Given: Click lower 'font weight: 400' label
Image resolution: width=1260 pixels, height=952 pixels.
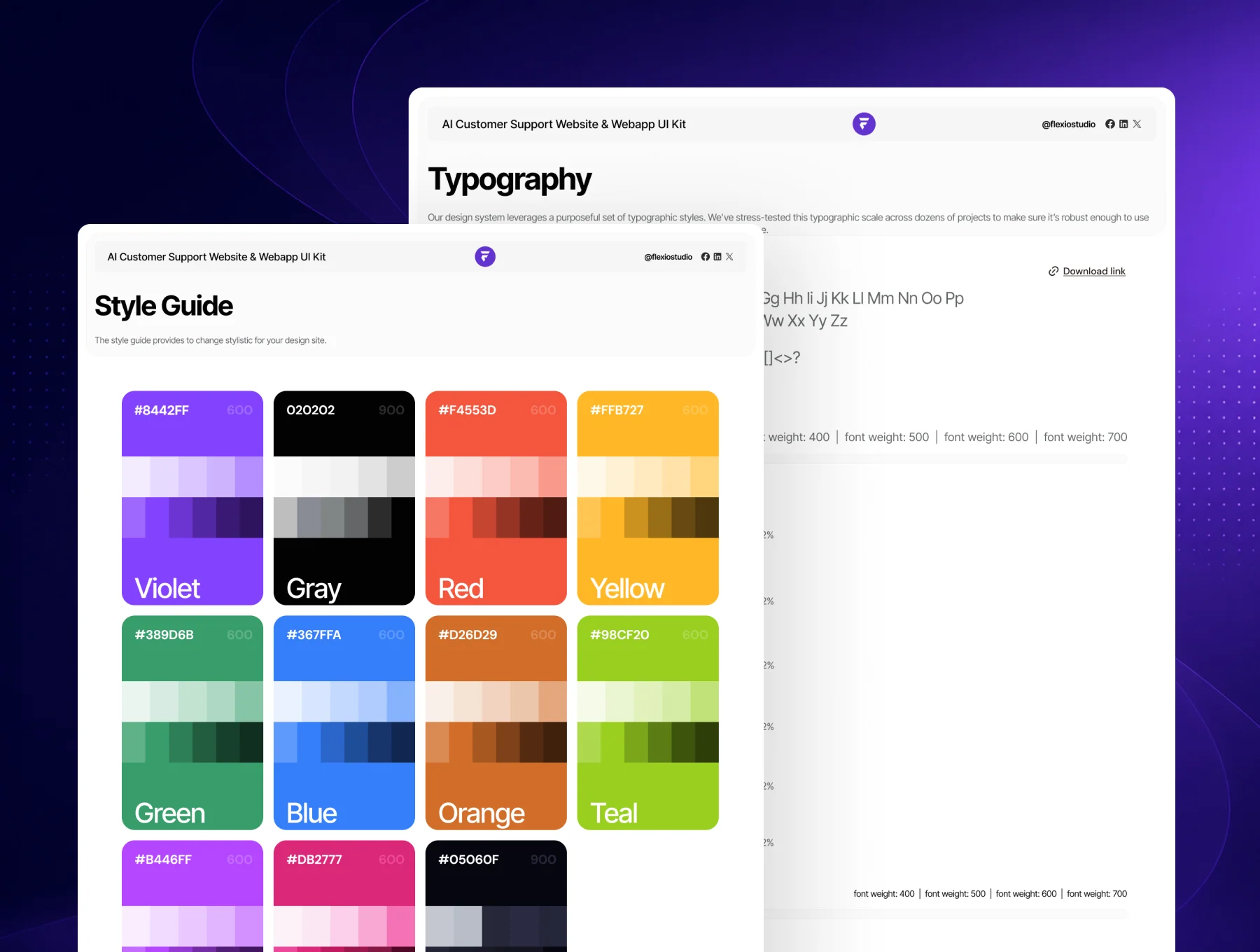Looking at the screenshot, I should click(x=883, y=894).
